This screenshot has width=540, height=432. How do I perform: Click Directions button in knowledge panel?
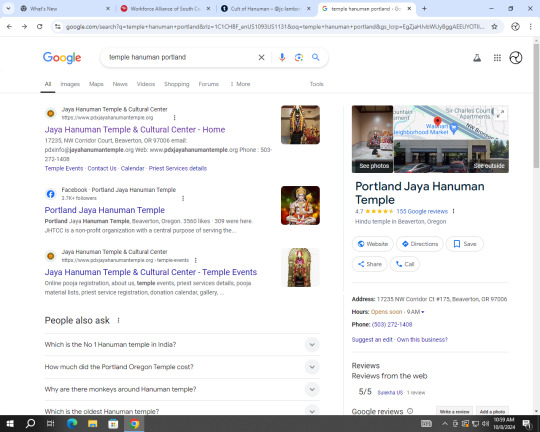click(x=420, y=244)
